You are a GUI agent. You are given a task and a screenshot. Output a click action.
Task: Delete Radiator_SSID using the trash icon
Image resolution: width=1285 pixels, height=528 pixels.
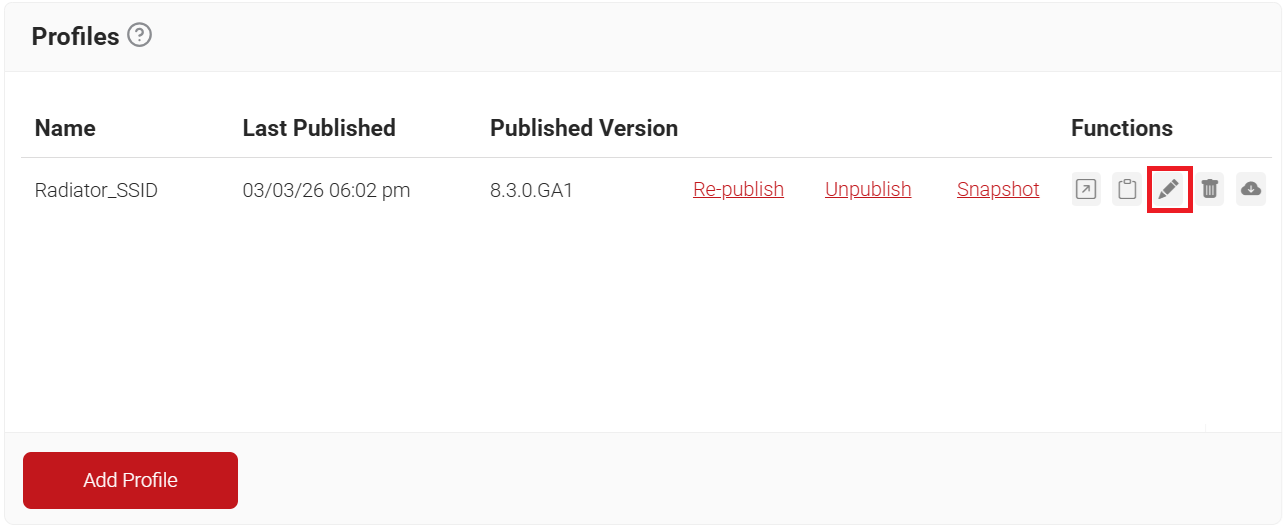click(x=1210, y=189)
